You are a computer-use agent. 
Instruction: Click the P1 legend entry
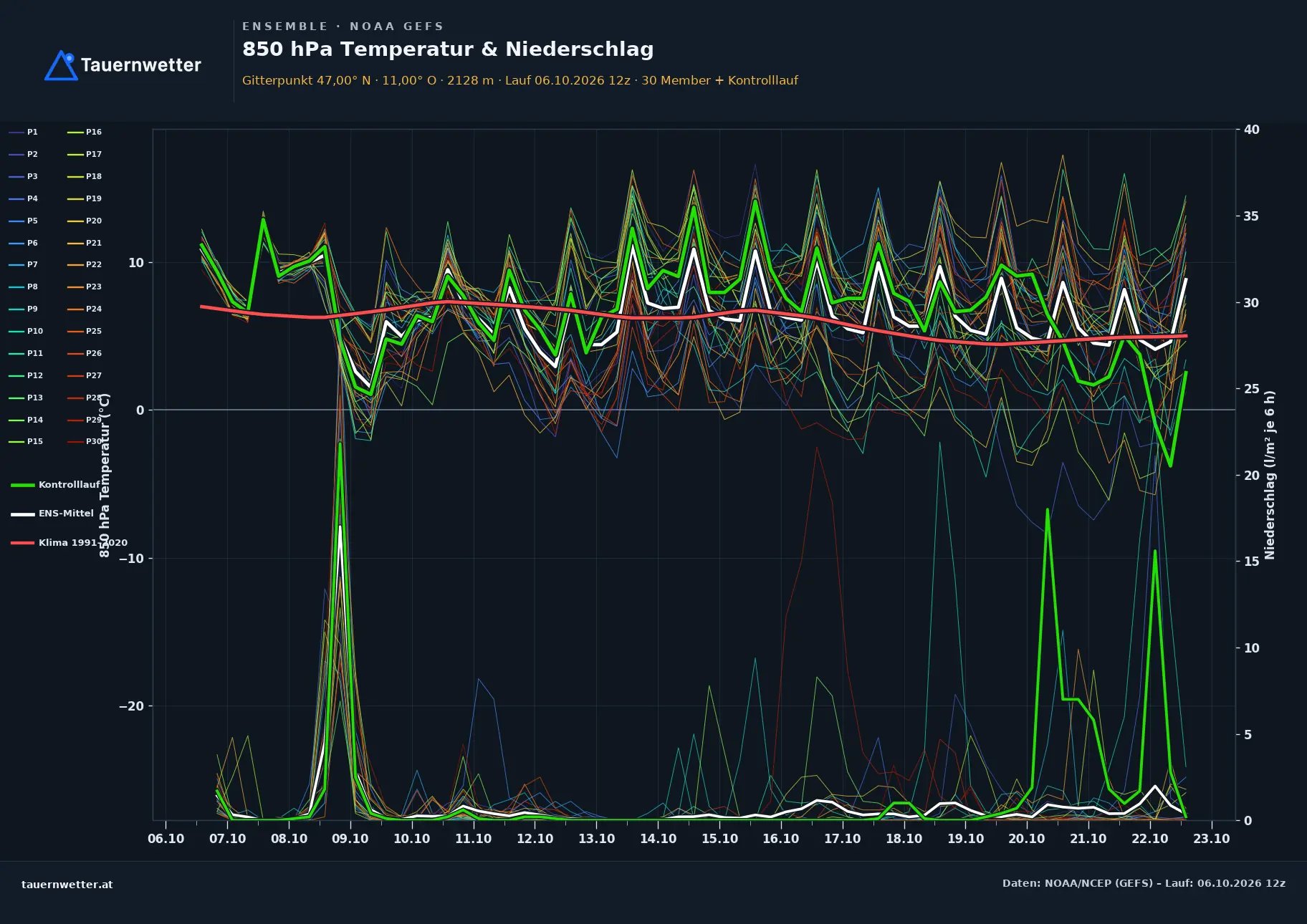coord(23,132)
